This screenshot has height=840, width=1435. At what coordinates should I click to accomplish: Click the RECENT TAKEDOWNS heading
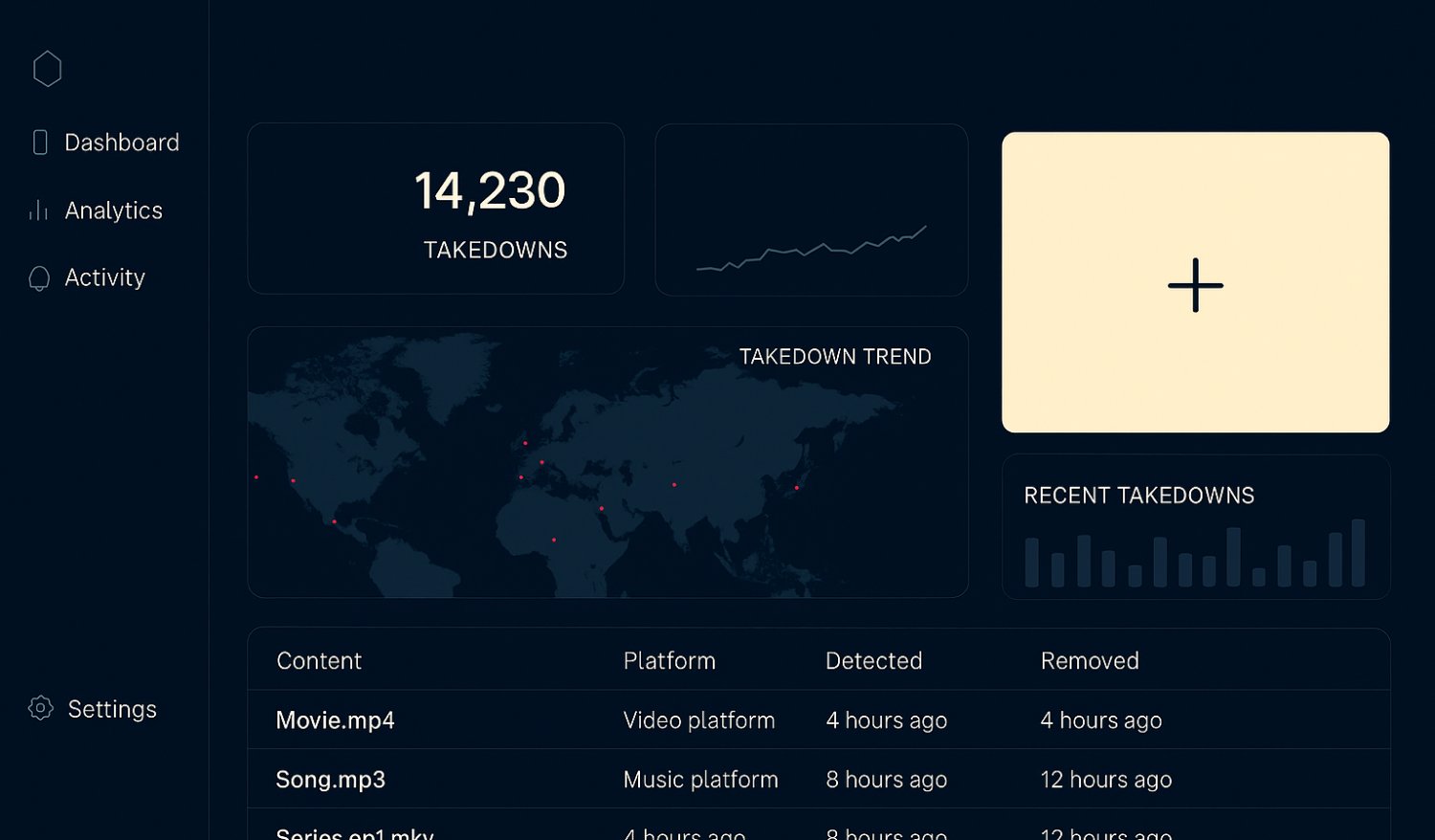click(1139, 496)
